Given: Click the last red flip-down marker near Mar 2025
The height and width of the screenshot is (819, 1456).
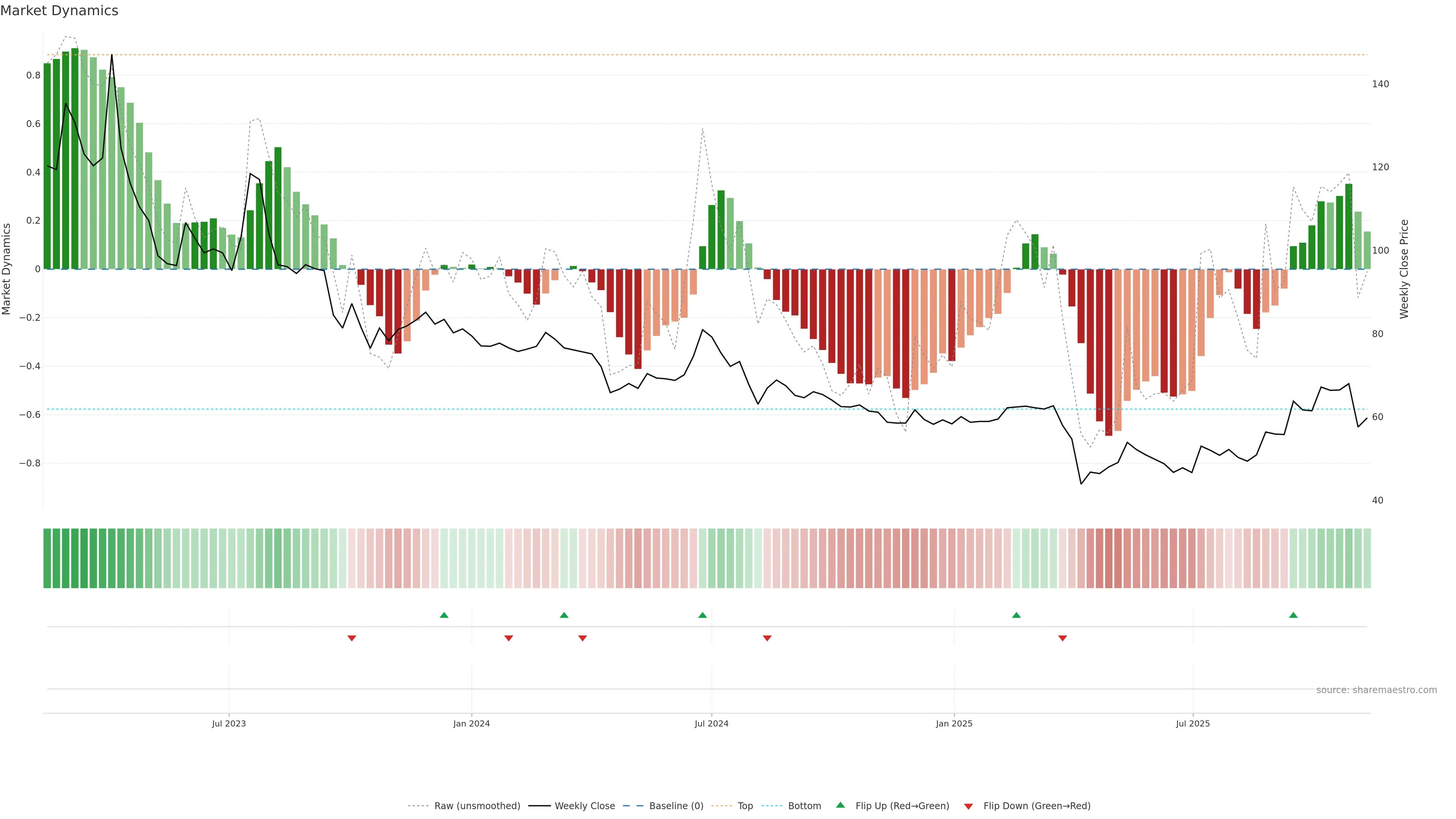Looking at the screenshot, I should pyautogui.click(x=1062, y=638).
